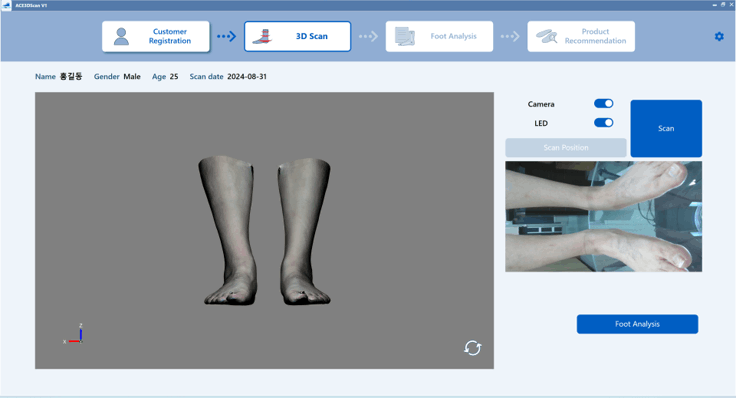Click the 3D Scan foot icon
Image resolution: width=736 pixels, height=398 pixels.
pyautogui.click(x=262, y=36)
